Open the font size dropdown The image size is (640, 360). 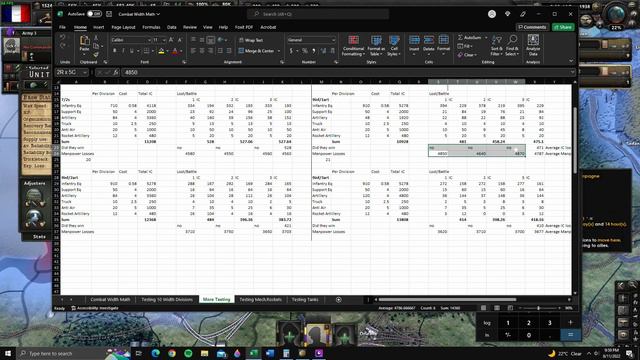pyautogui.click(x=164, y=40)
